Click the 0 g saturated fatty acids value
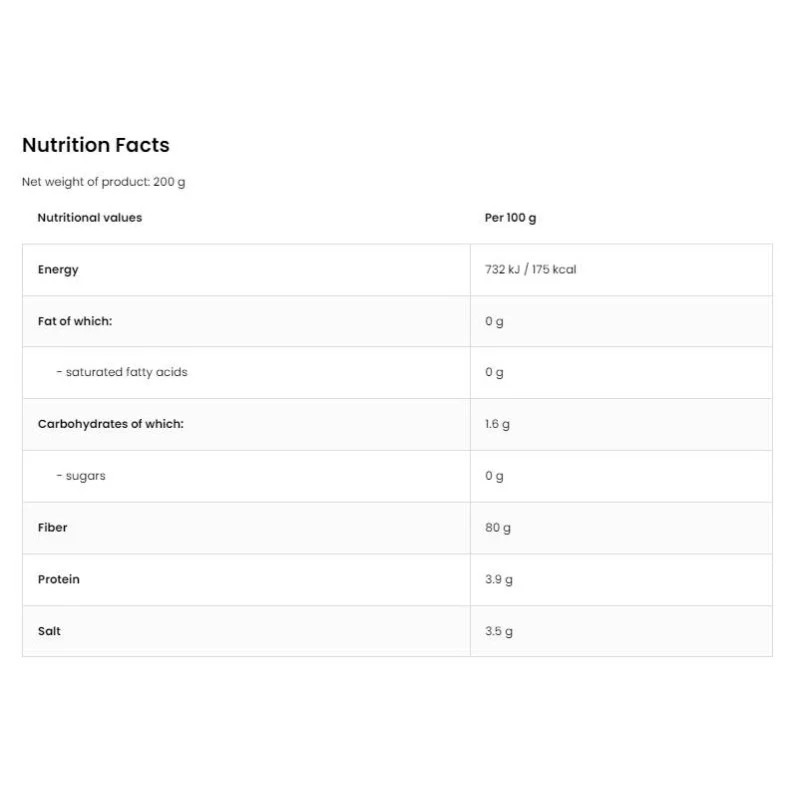 pyautogui.click(x=494, y=373)
